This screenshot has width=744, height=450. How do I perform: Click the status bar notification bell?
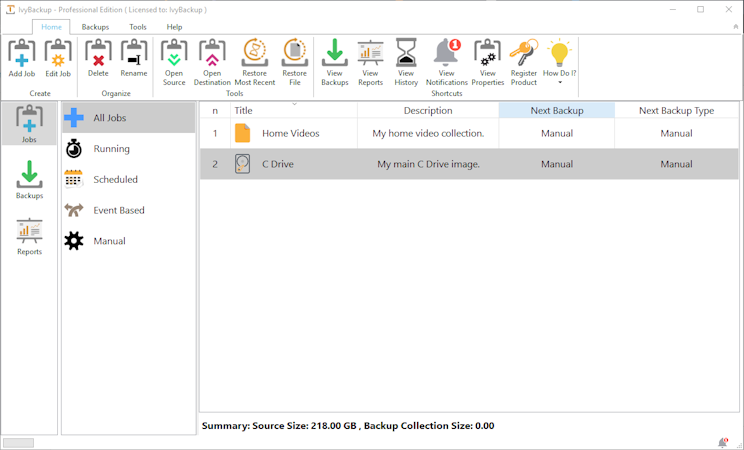pyautogui.click(x=723, y=443)
